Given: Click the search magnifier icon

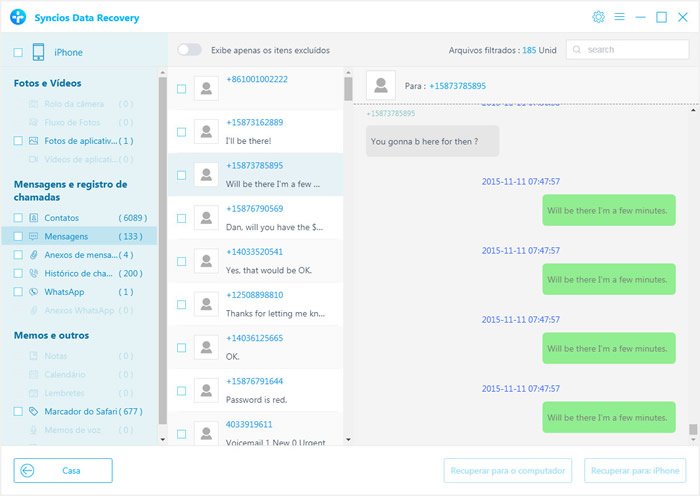Looking at the screenshot, I should (577, 50).
